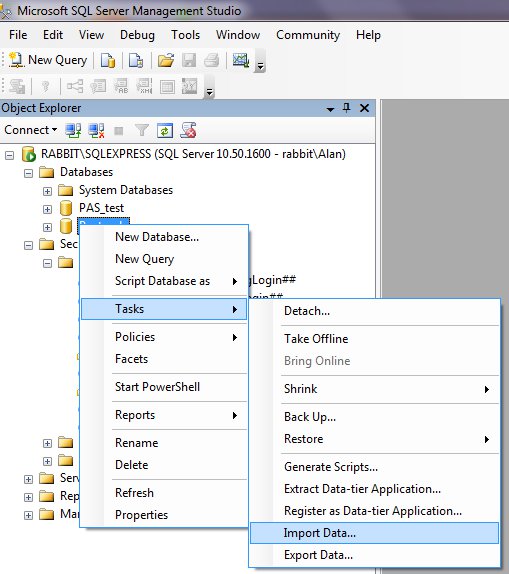Select Back Up... in Tasks submenu
Image resolution: width=509 pixels, height=574 pixels.
(x=374, y=417)
